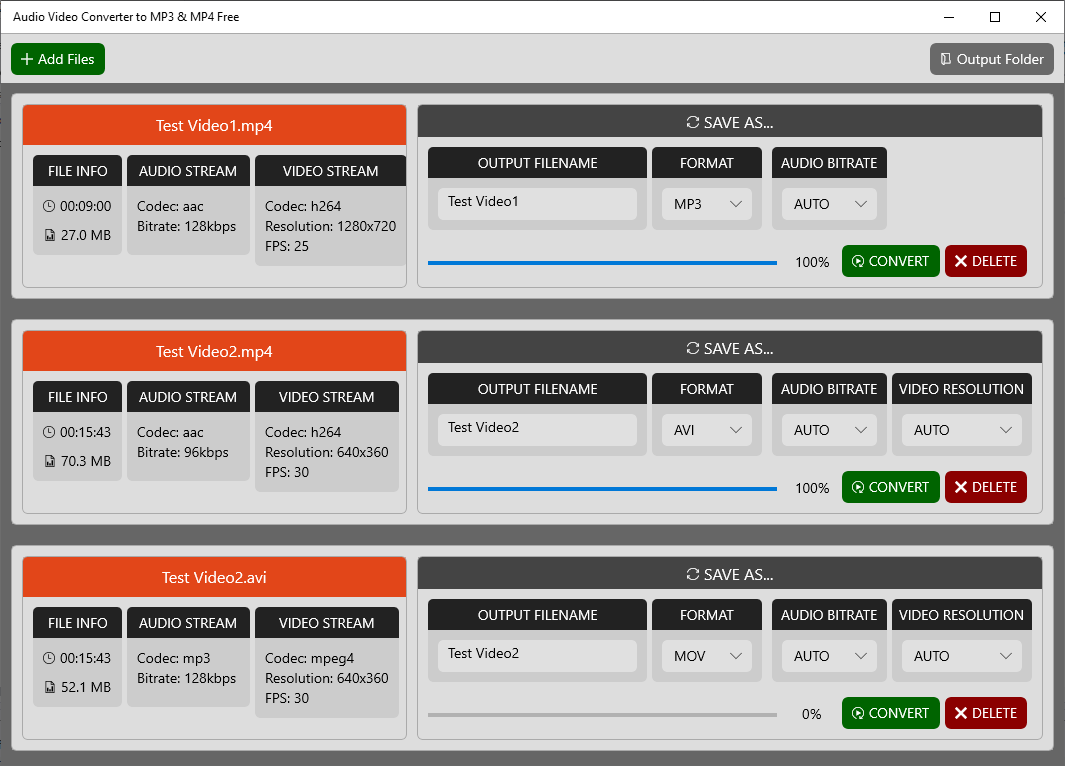Viewport: 1065px width, 766px height.
Task: Click the SAVE AS header of Test Video2.mp4
Action: [x=730, y=348]
